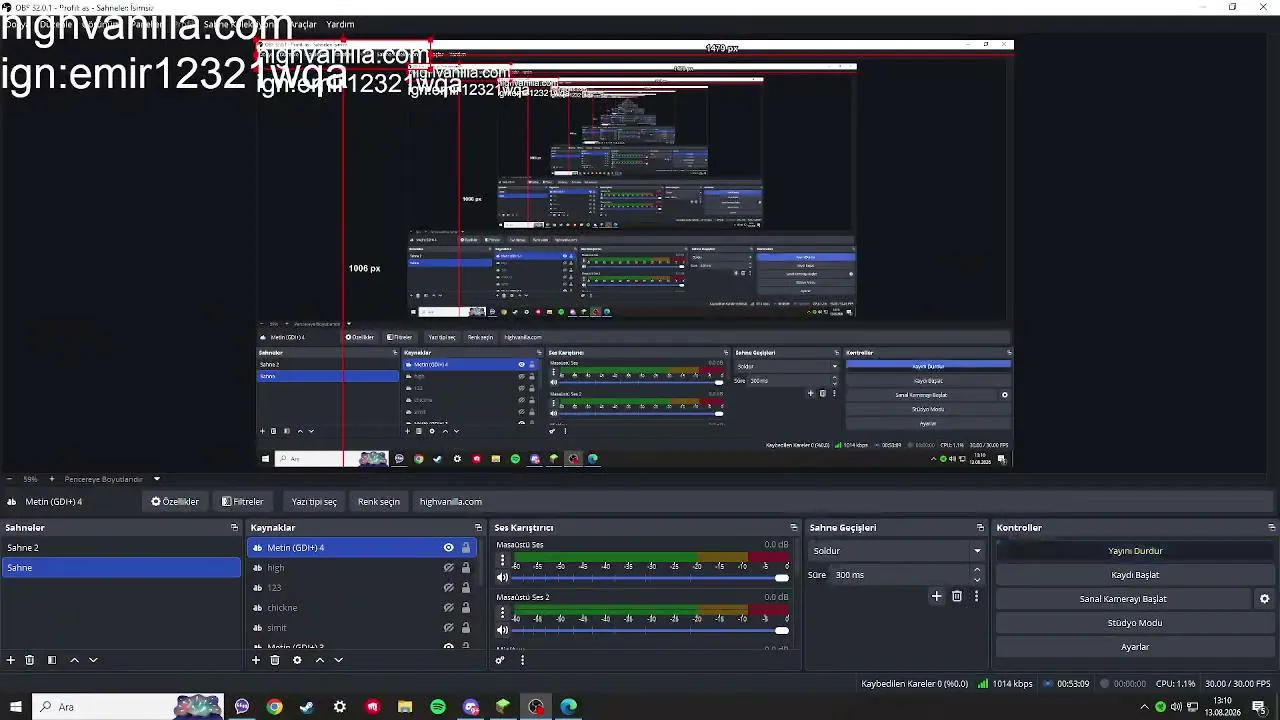This screenshot has height=720, width=1280.
Task: Open Özellikler for the selected source
Action: [x=175, y=502]
